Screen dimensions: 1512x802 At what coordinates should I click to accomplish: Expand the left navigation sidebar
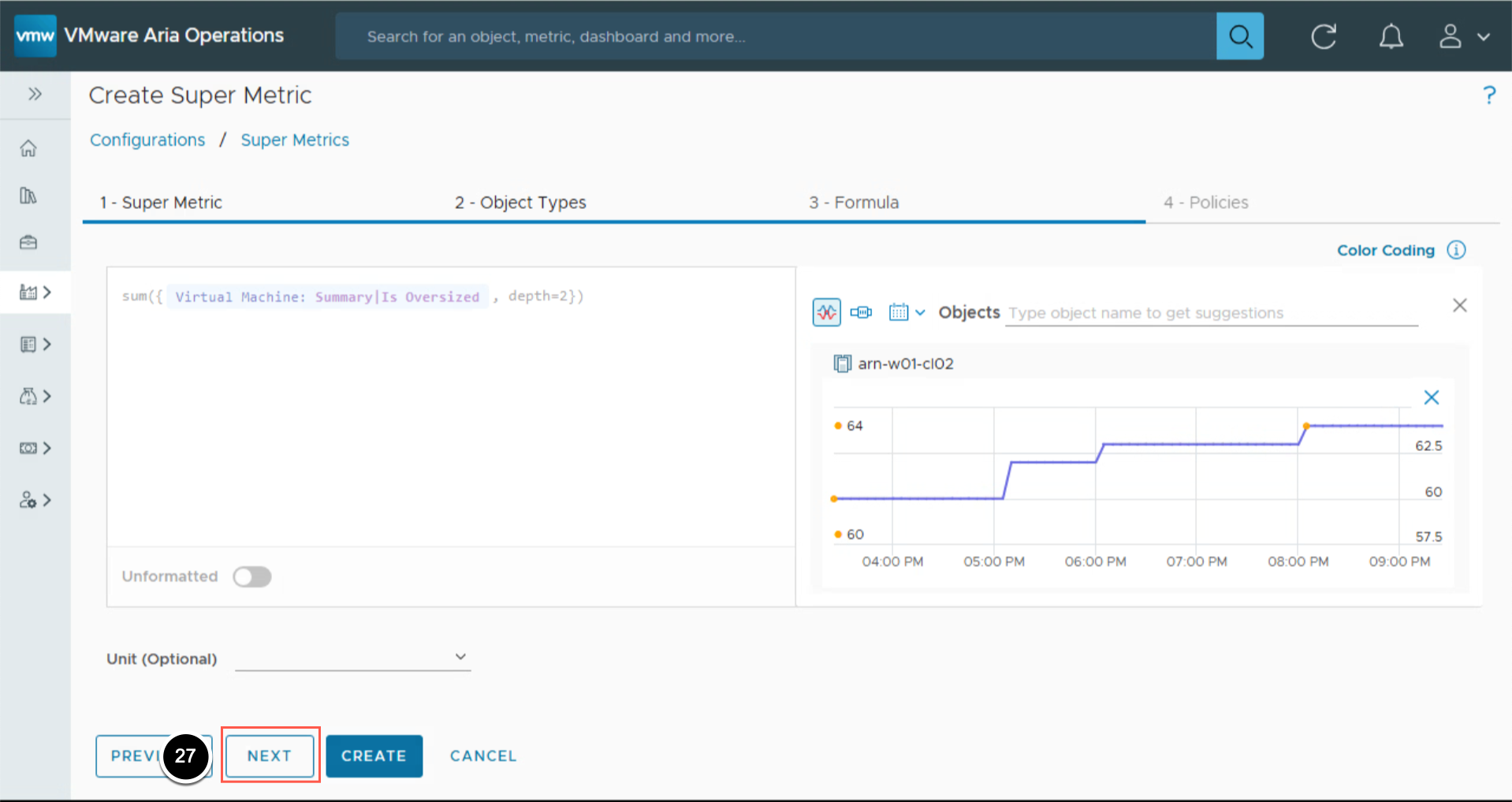pyautogui.click(x=35, y=95)
